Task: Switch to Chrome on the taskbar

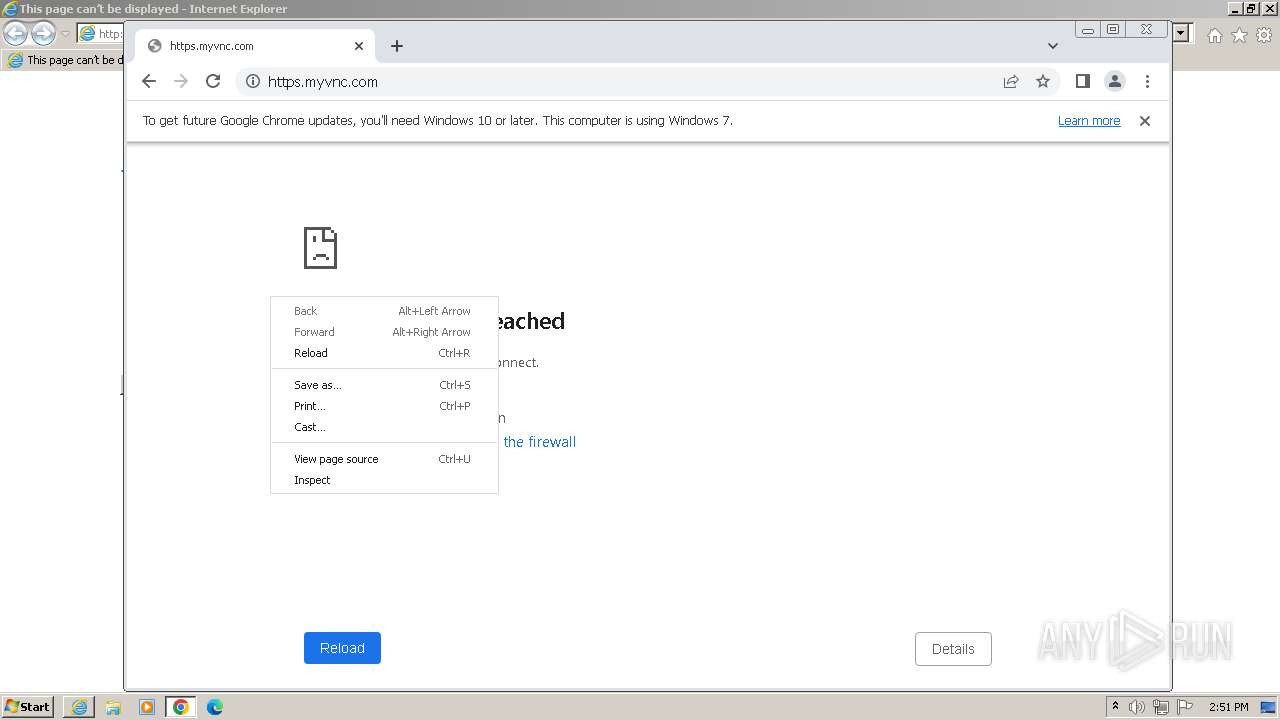Action: point(181,707)
